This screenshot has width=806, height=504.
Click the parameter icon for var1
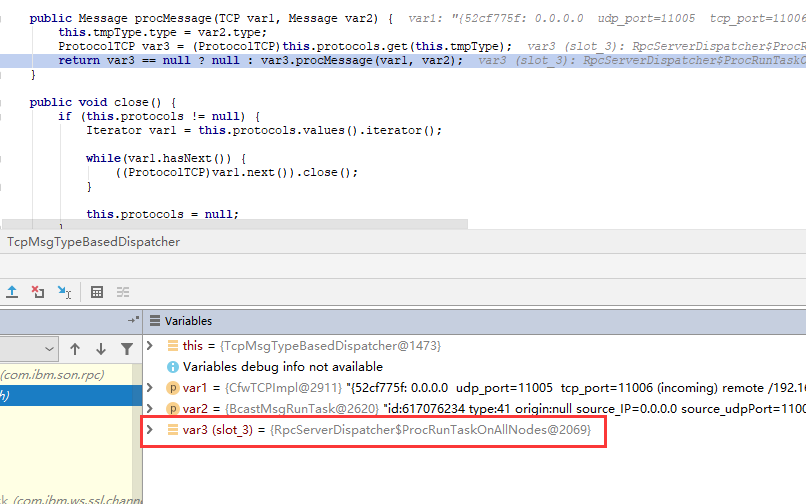(173, 388)
